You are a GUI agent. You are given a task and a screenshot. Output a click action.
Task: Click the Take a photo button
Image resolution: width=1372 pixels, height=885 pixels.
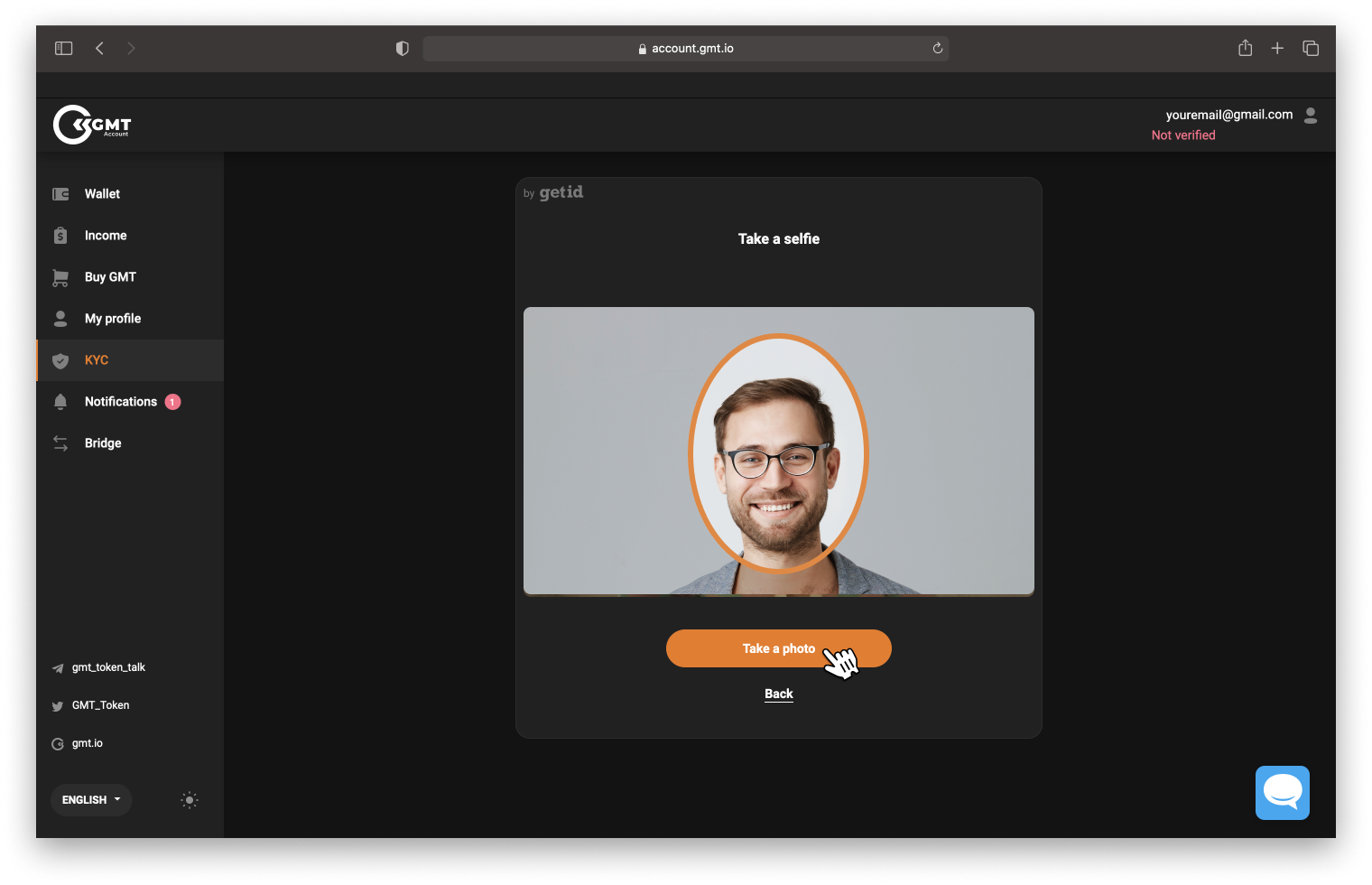point(779,648)
